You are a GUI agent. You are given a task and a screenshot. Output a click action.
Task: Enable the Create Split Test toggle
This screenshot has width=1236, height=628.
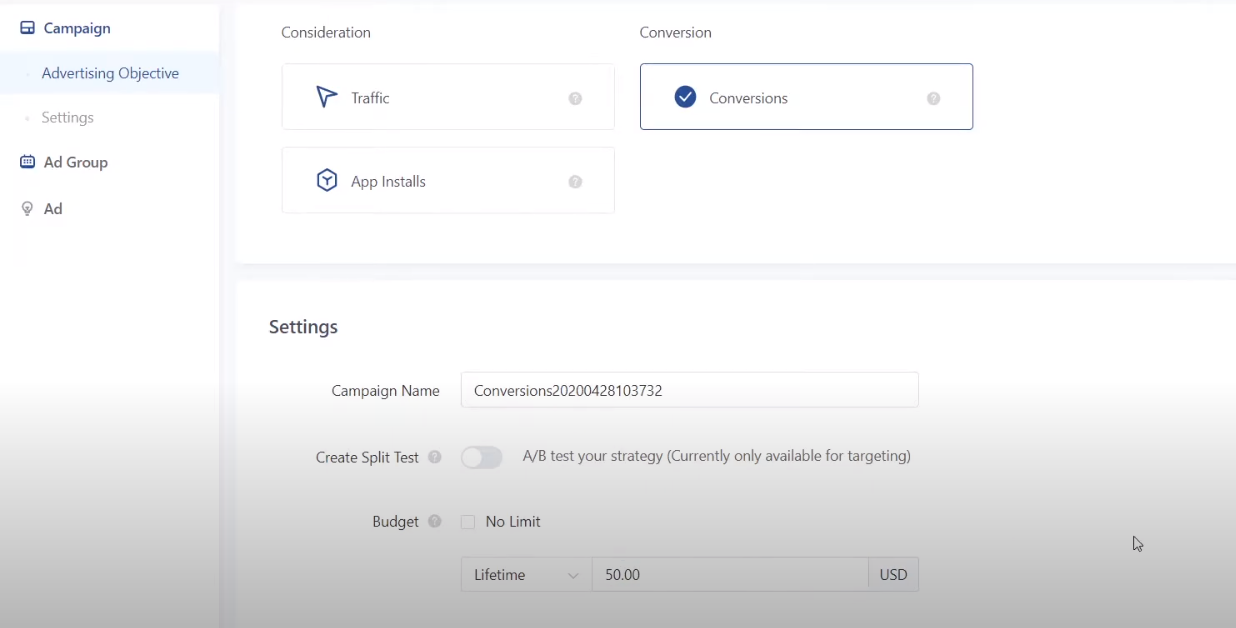tap(481, 457)
